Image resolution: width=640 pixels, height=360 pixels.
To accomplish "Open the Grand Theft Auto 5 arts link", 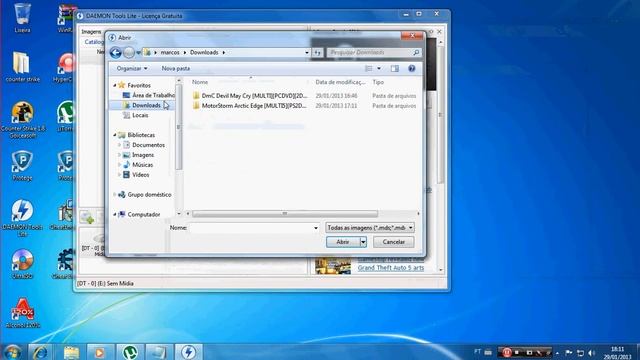I will pyautogui.click(x=391, y=268).
